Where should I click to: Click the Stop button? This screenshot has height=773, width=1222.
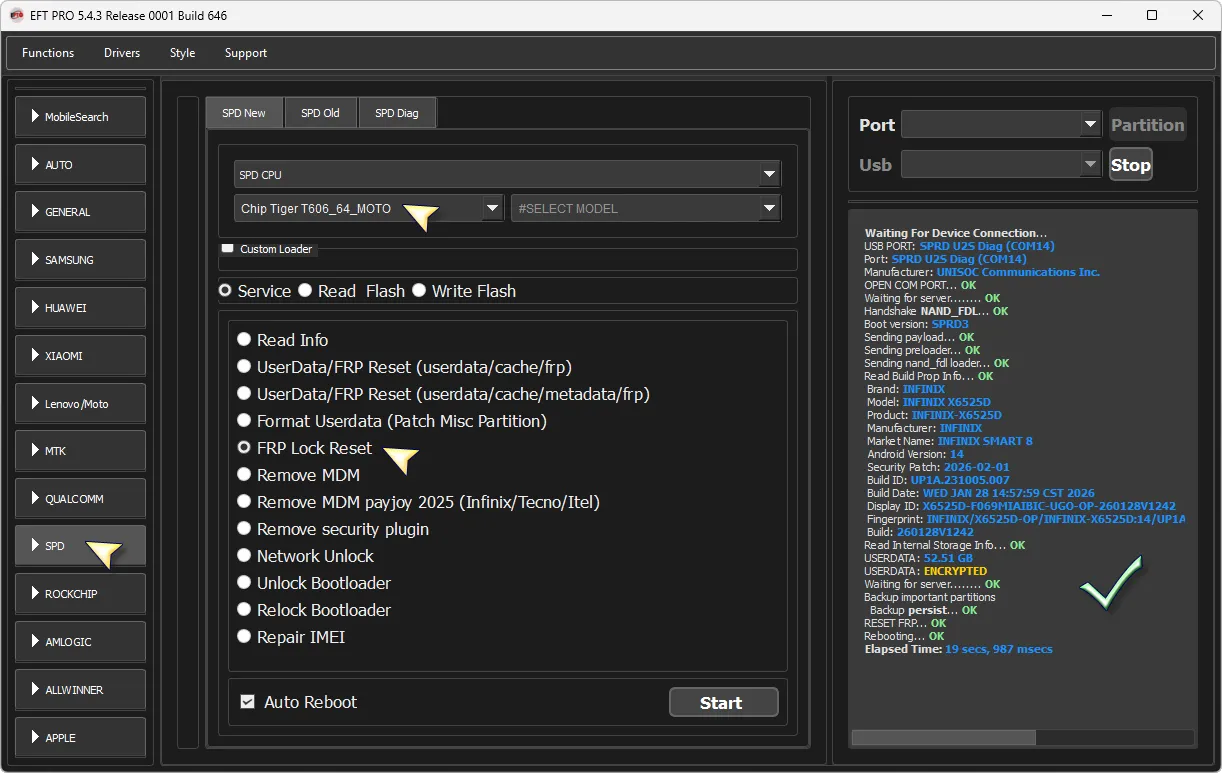tap(1130, 165)
